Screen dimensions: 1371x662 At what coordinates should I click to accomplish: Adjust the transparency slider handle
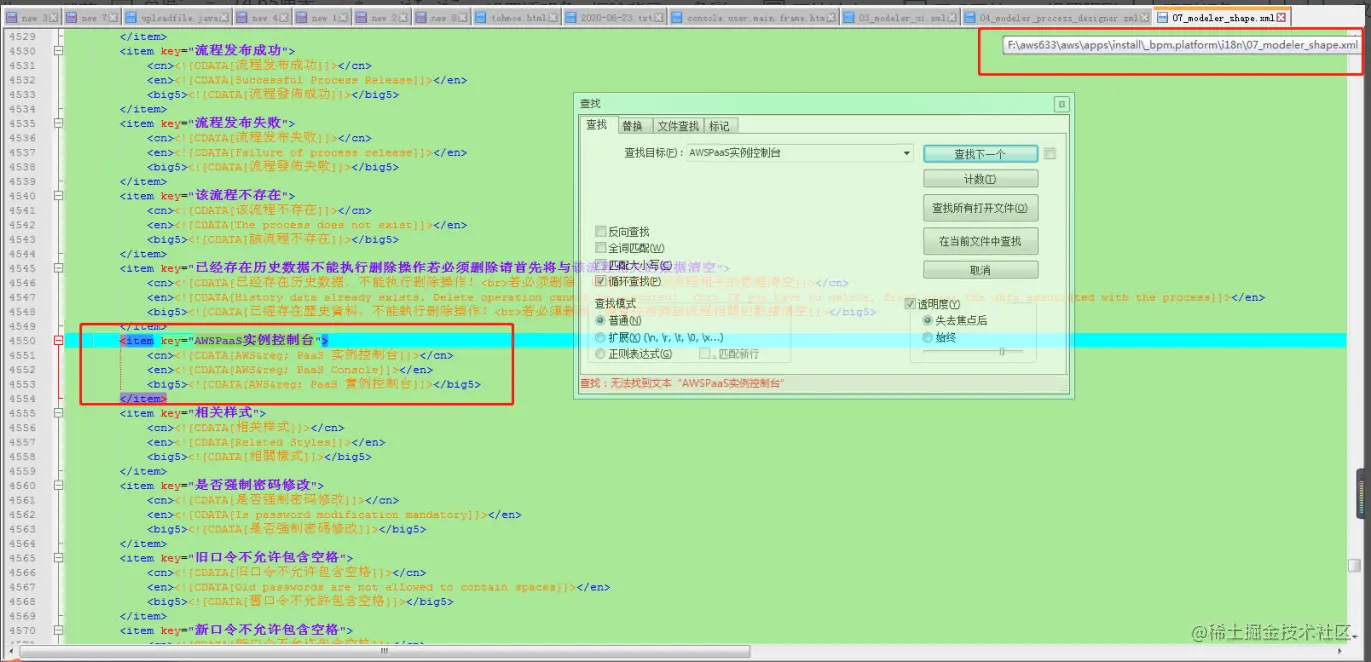click(x=1002, y=351)
